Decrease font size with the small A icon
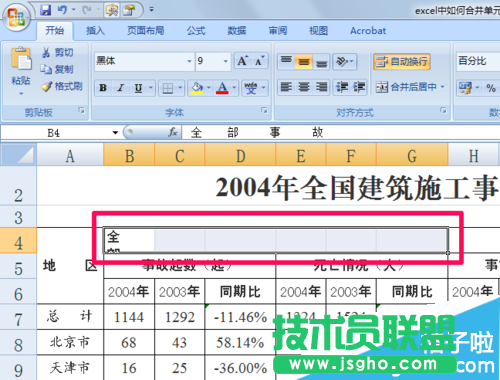 [x=259, y=61]
